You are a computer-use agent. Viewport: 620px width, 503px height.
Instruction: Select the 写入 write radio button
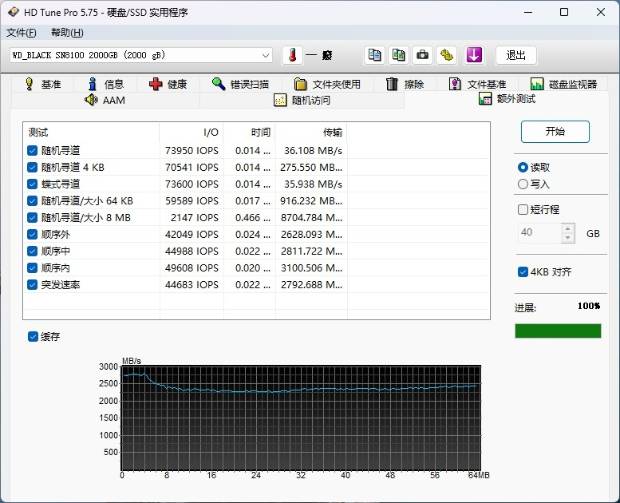523,184
